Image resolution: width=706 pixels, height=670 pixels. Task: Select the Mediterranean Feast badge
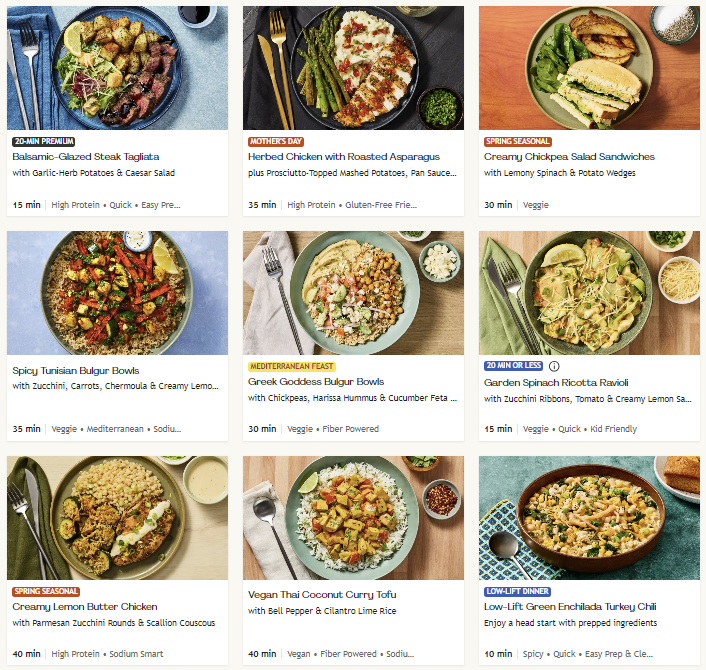pos(291,366)
